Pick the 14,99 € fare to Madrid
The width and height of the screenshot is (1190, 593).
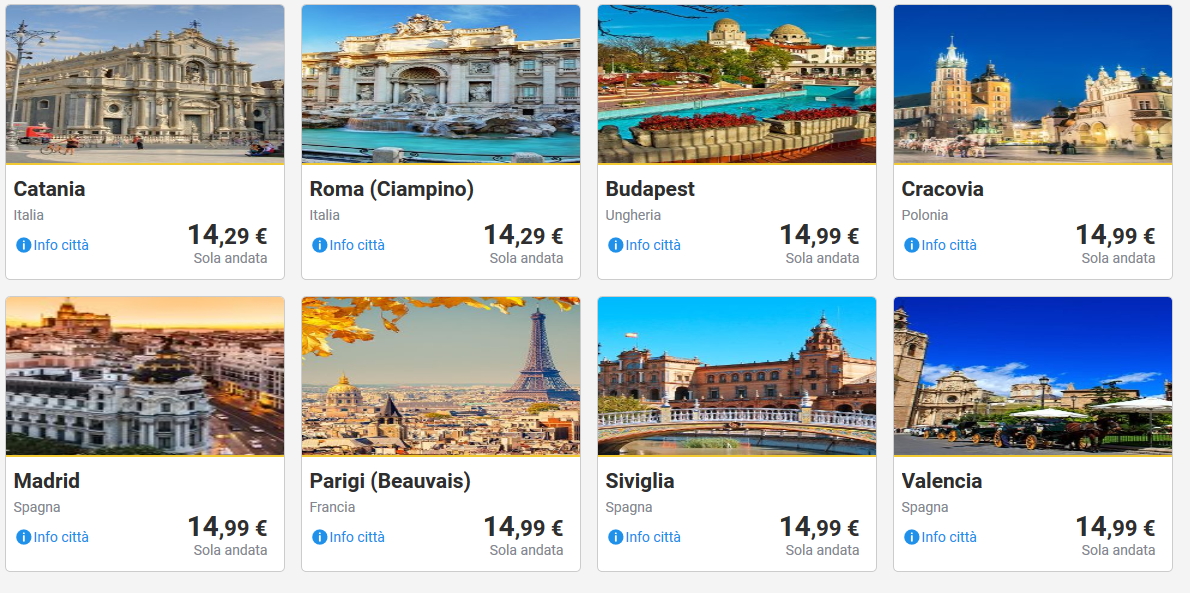tap(227, 528)
